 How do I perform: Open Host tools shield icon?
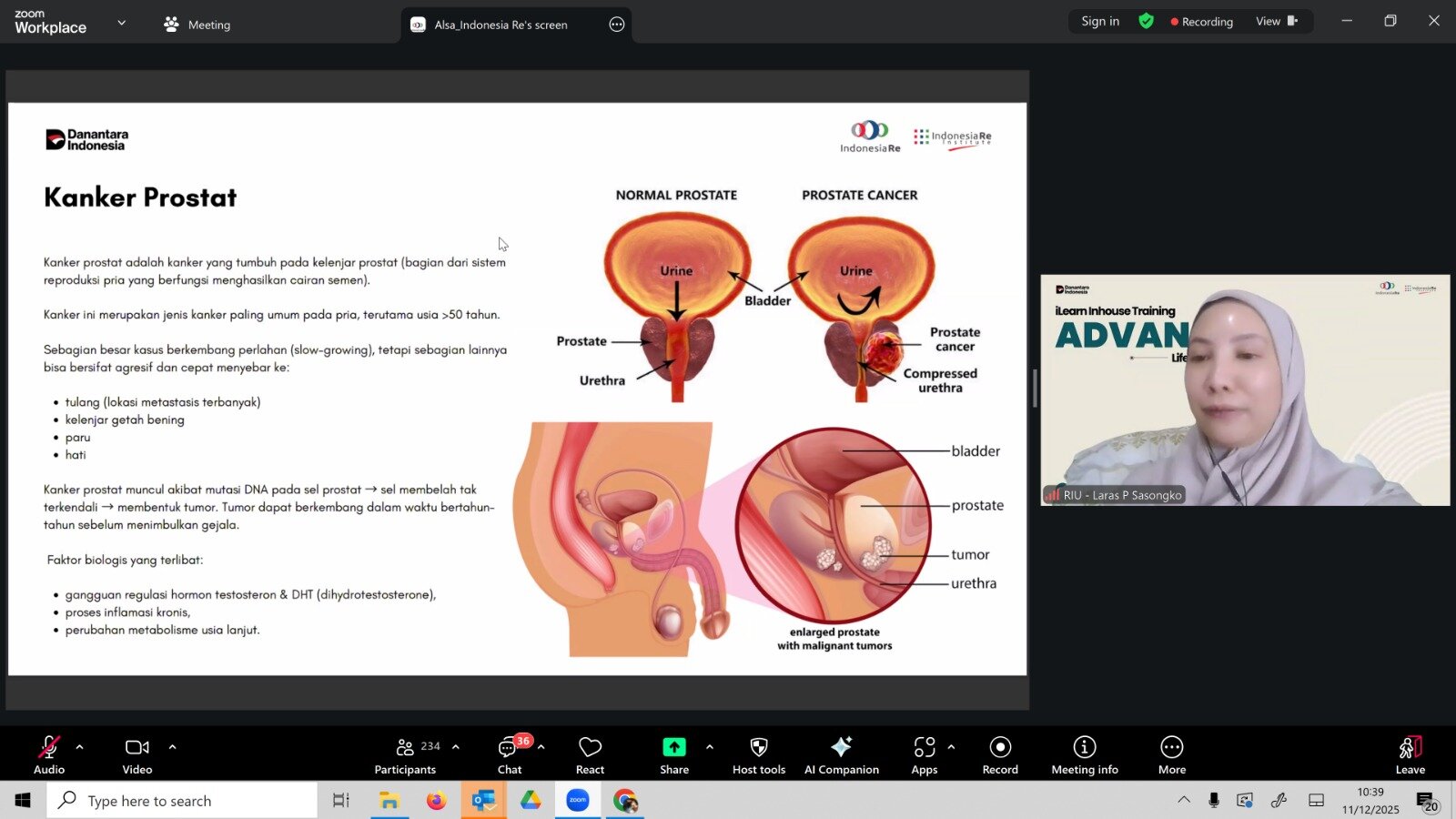pyautogui.click(x=758, y=755)
